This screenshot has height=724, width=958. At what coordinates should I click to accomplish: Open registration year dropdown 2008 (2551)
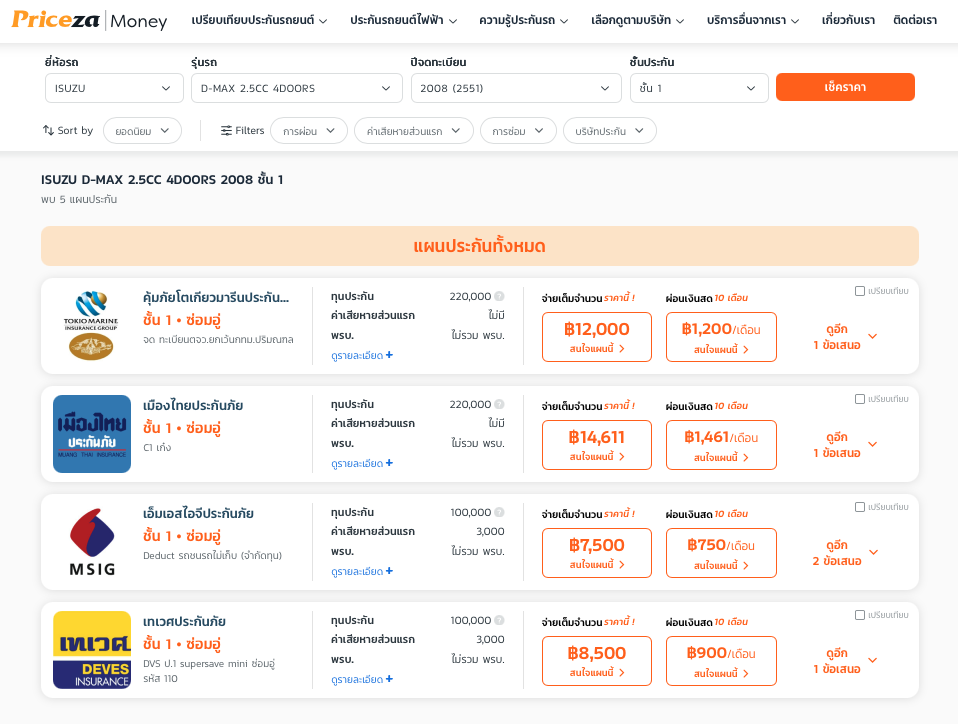coord(516,88)
